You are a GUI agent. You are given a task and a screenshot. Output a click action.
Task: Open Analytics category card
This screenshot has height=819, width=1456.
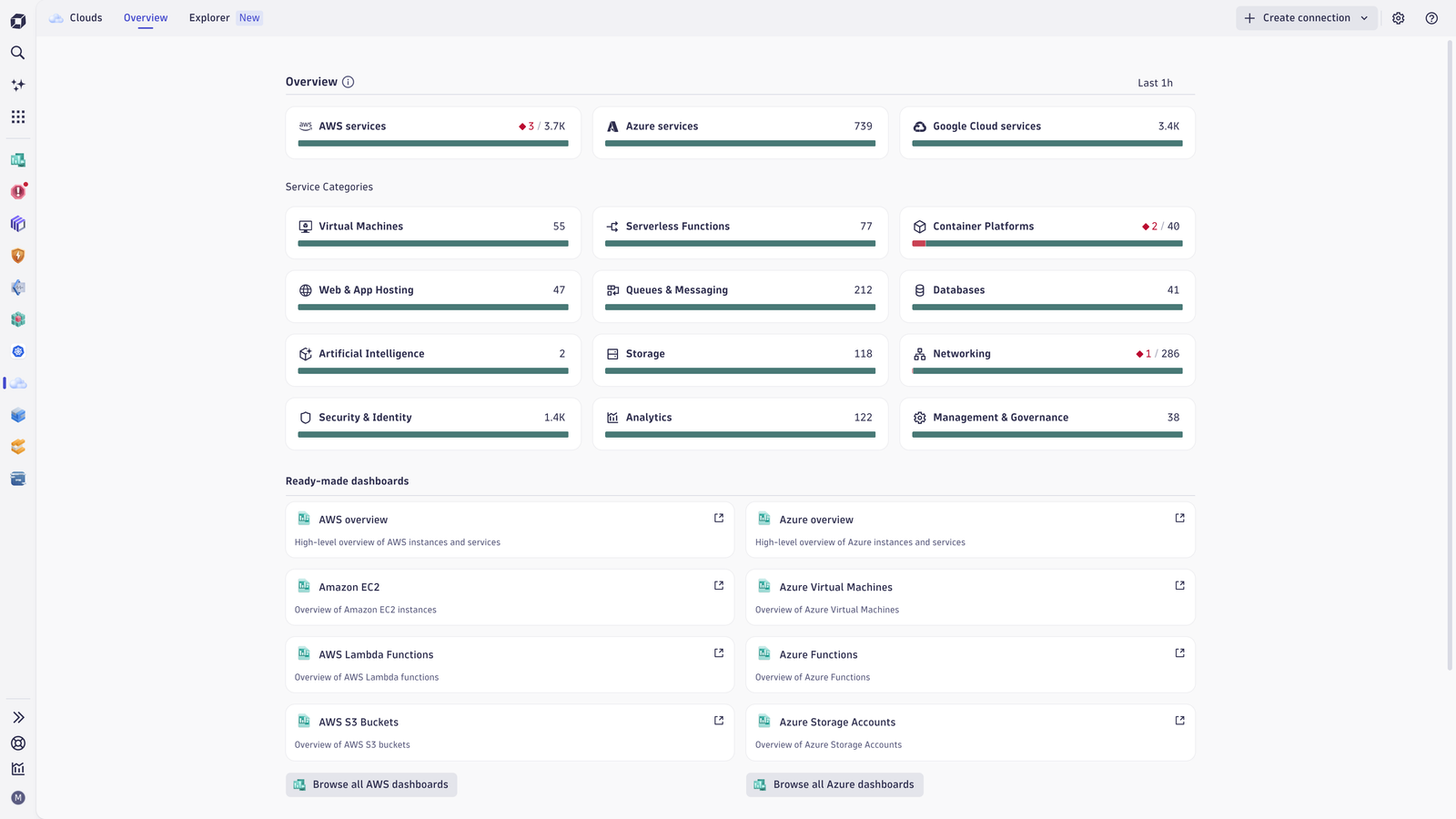740,424
